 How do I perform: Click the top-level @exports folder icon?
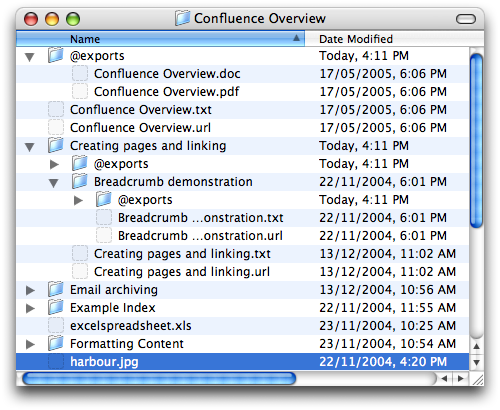[x=55, y=55]
